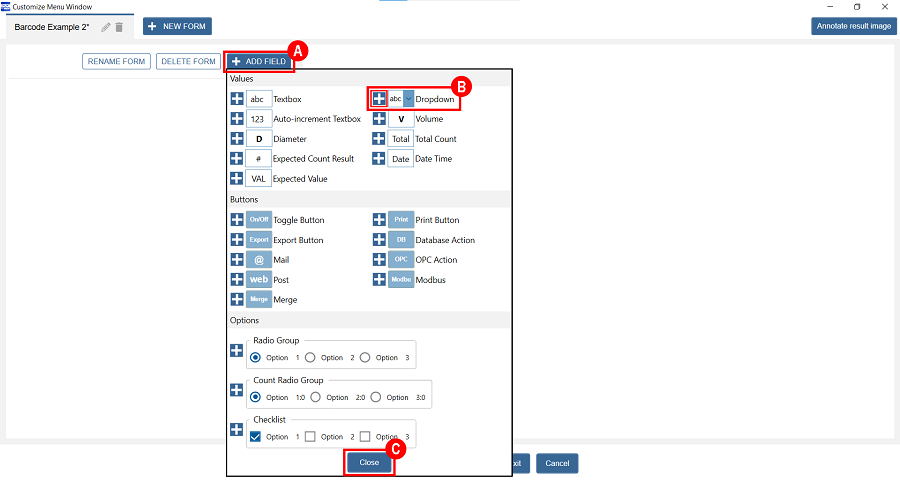Check Option 2 in Checklist

310,436
